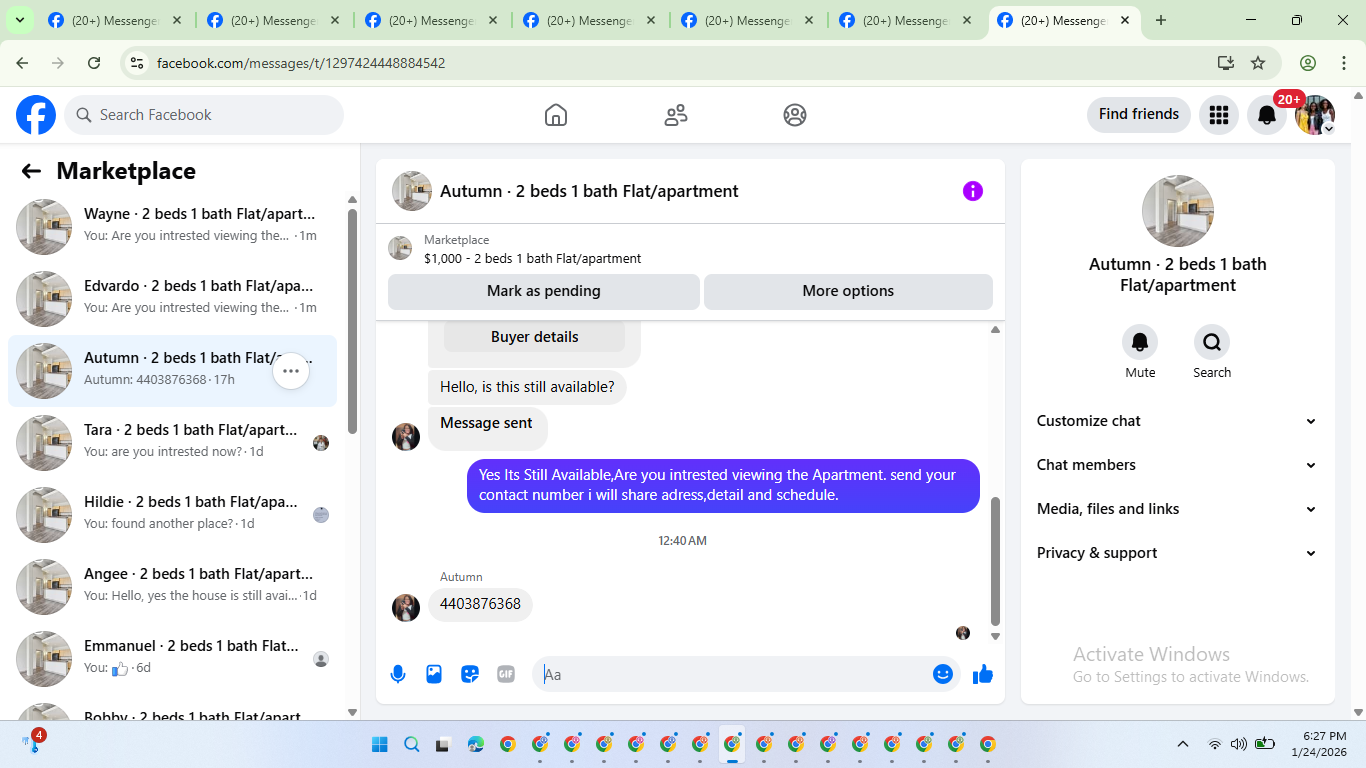Show hidden system tray icons chevron
Screen dimensions: 1366x768
[1183, 744]
